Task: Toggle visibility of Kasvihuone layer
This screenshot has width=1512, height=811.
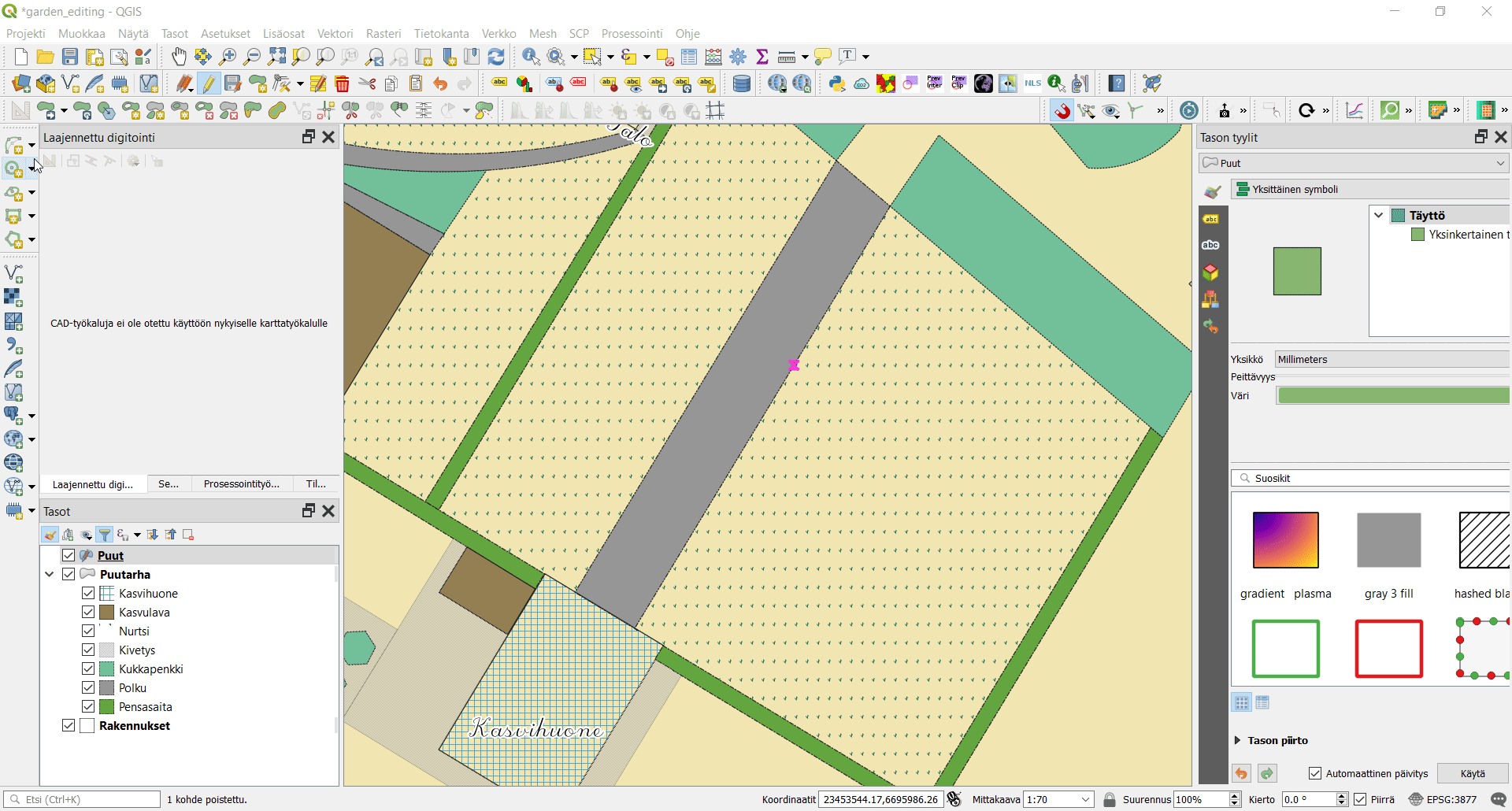Action: point(88,594)
